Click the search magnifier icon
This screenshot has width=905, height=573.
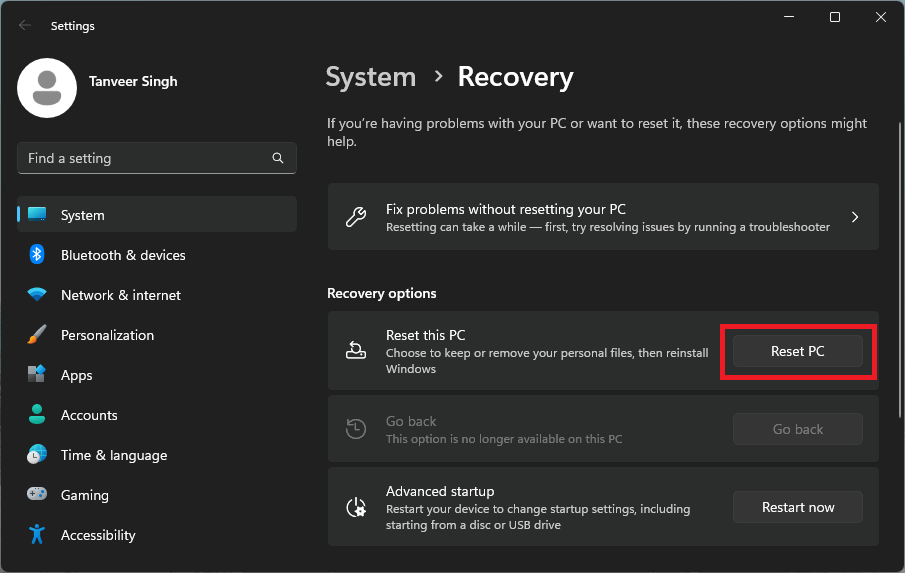pos(278,158)
